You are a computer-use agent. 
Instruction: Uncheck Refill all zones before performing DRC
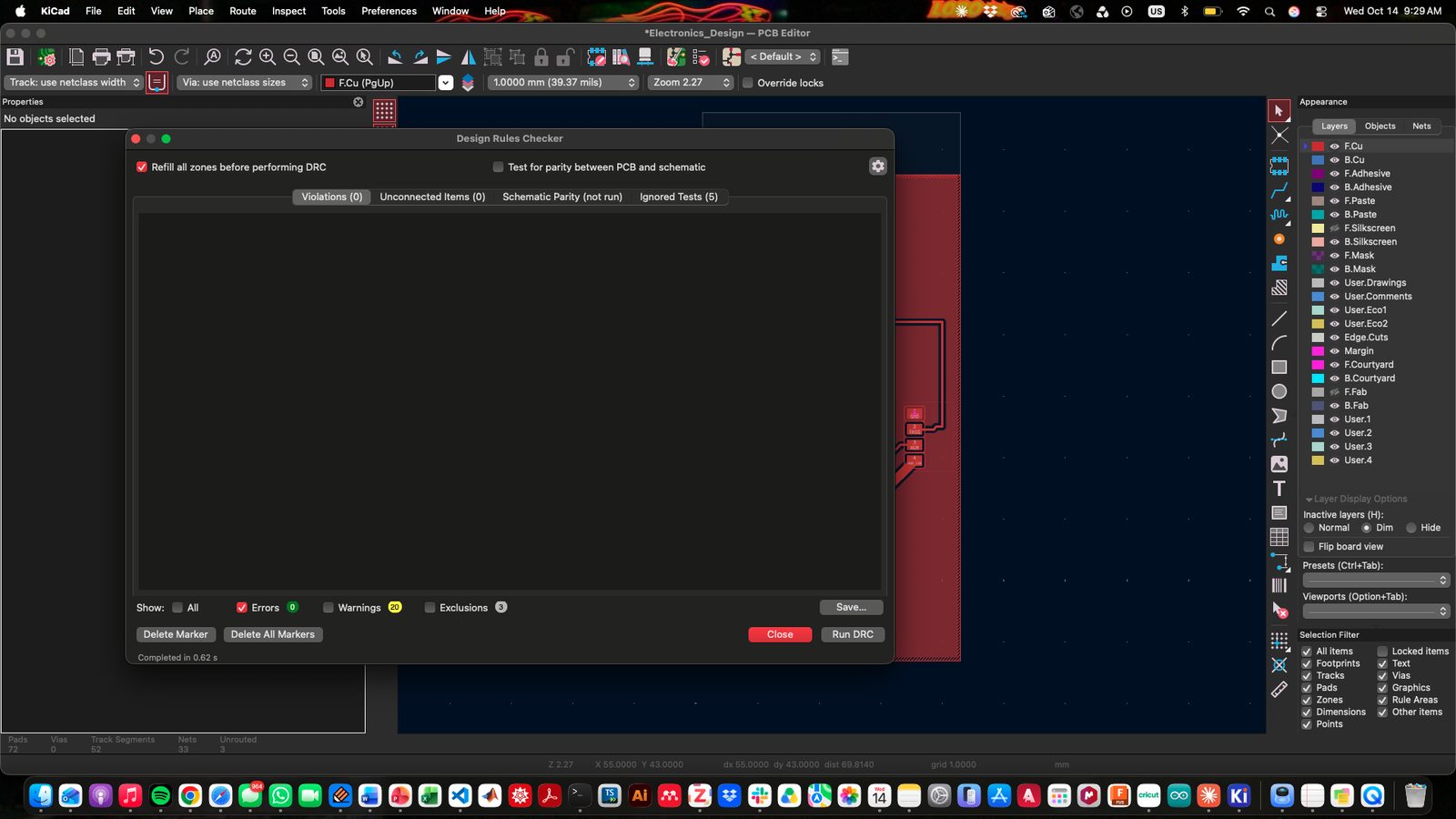142,167
